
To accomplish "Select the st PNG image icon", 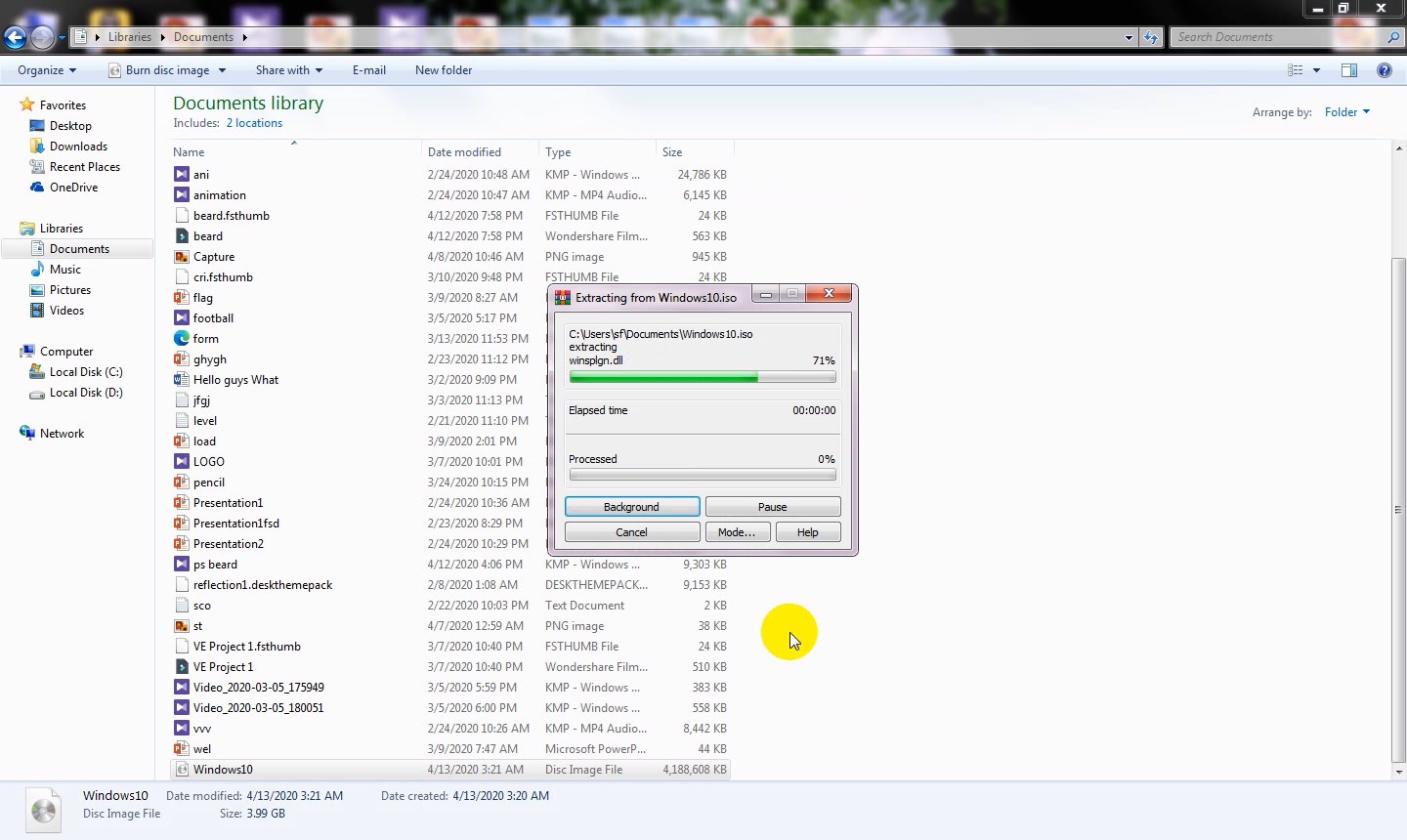I will click(x=182, y=626).
